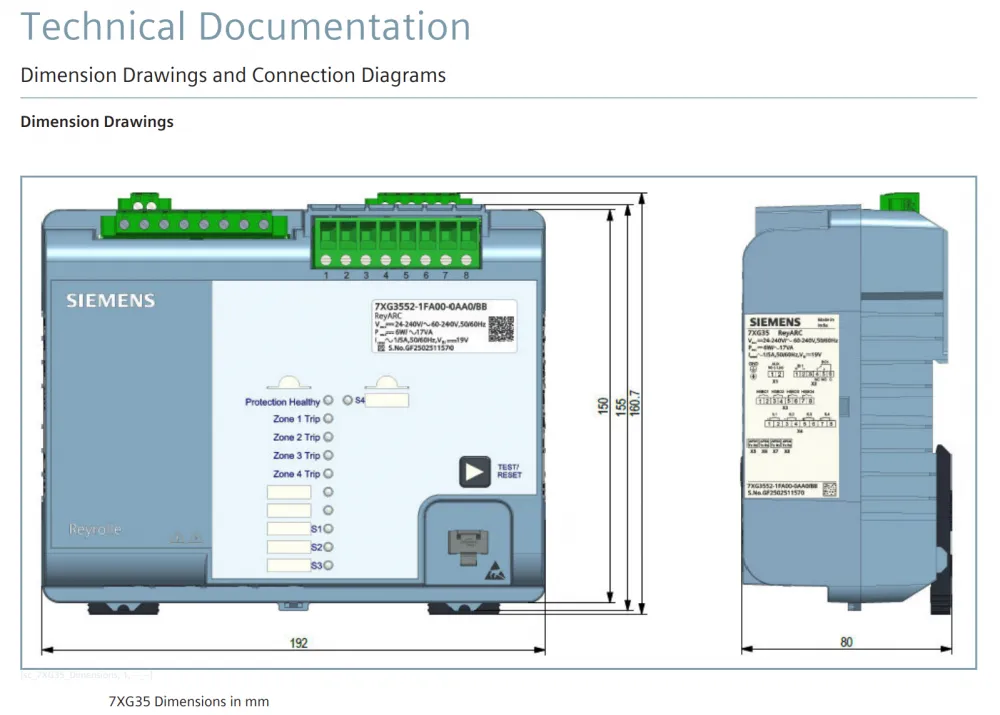Click the Reyrolle brand label

[95, 529]
